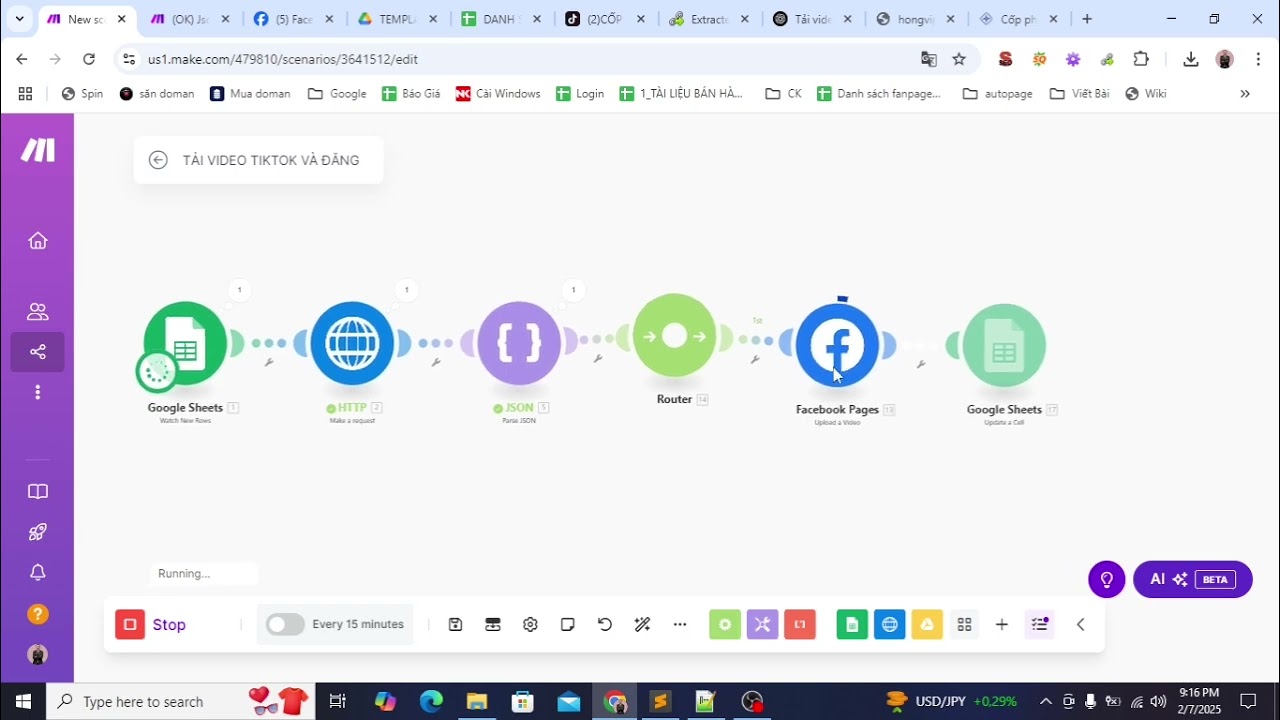Select the Scenarios share icon in sidebar

37,352
